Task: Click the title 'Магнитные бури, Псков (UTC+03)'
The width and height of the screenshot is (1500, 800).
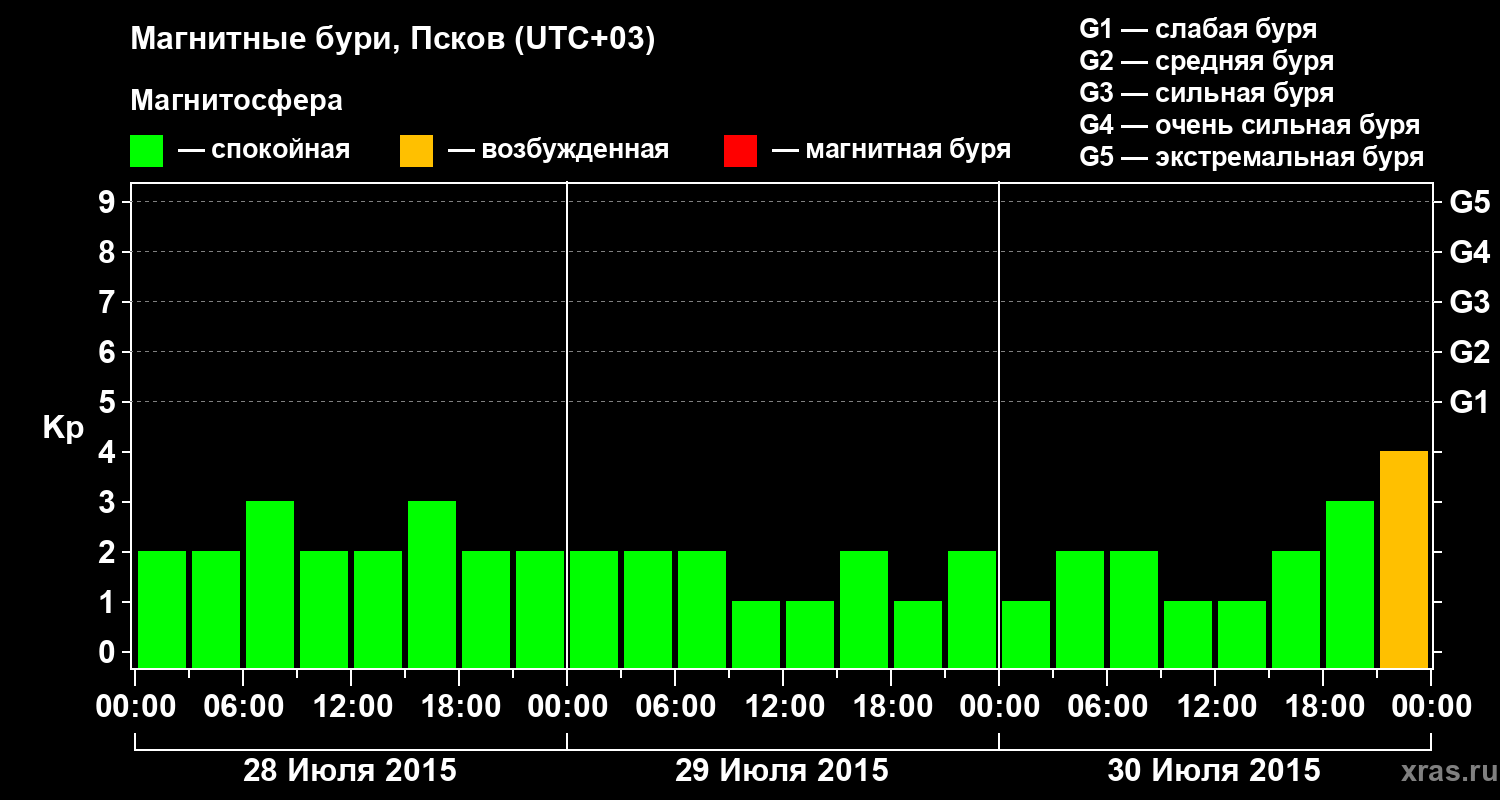Action: pyautogui.click(x=393, y=41)
